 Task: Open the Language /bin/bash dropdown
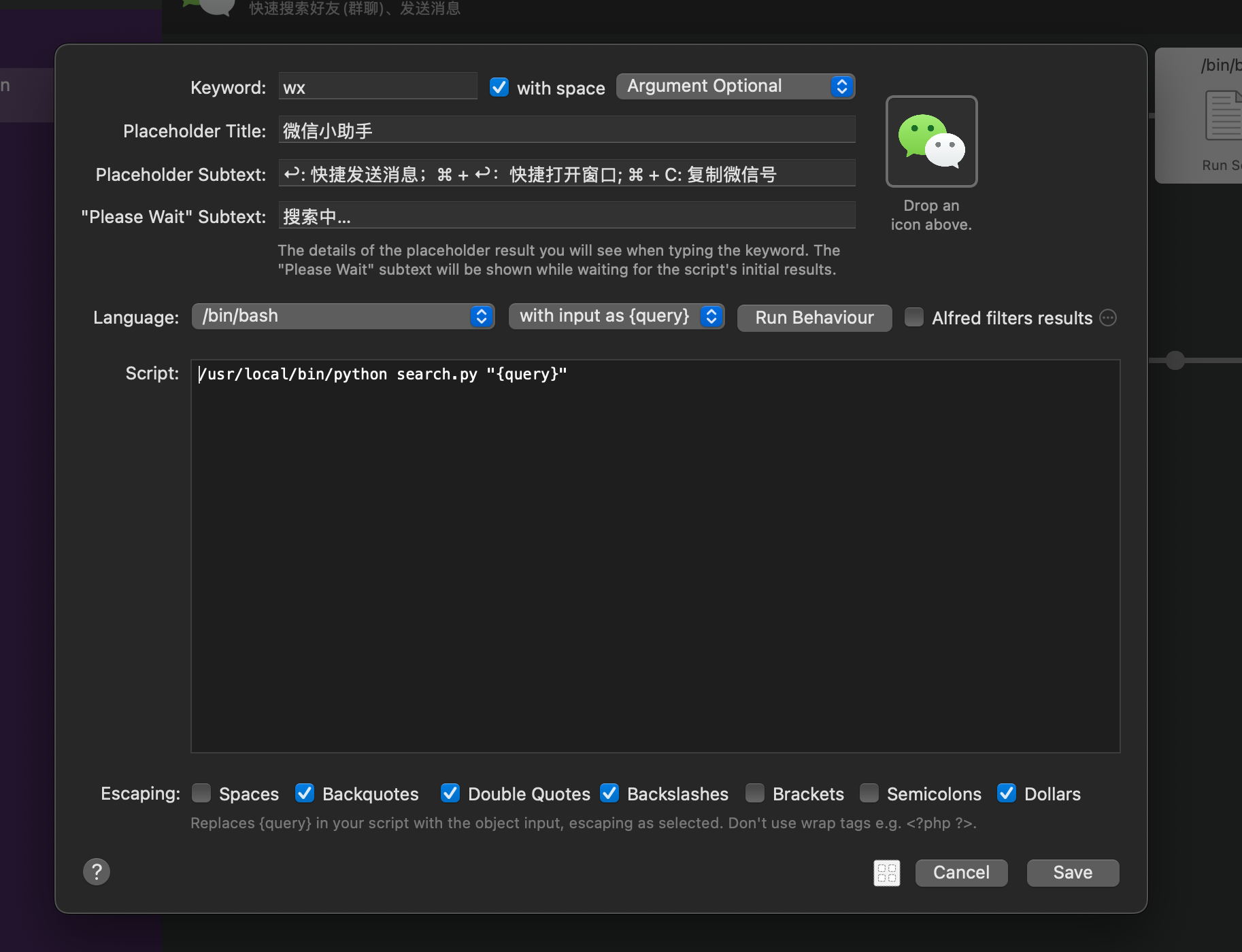pos(343,316)
